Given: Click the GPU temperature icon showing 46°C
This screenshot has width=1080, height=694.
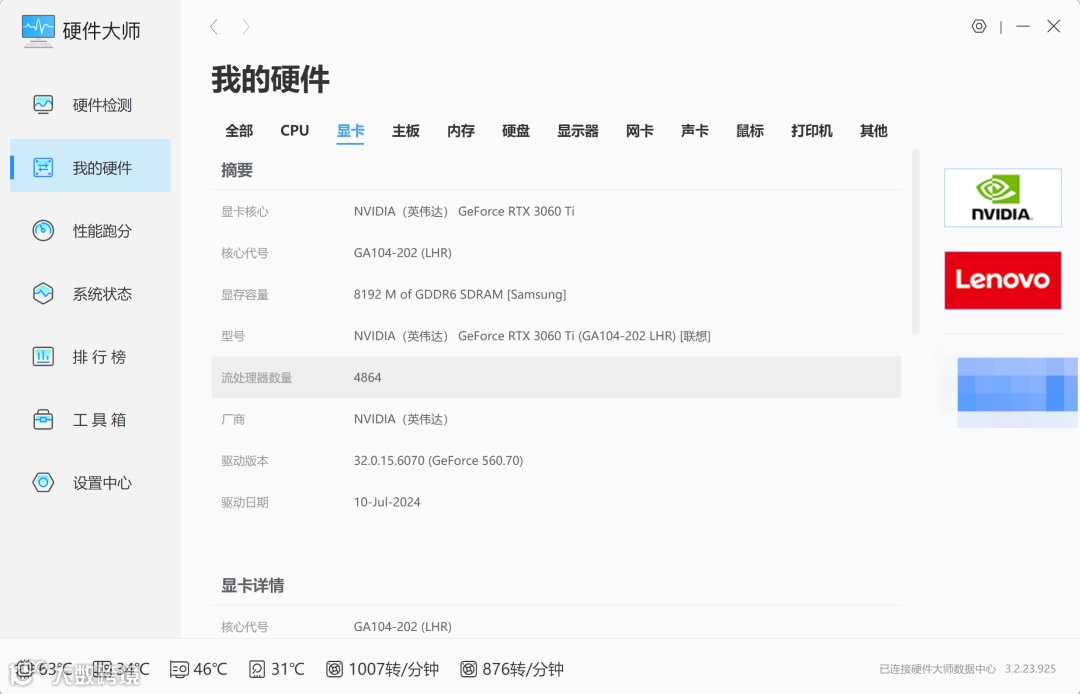Looking at the screenshot, I should [179, 669].
